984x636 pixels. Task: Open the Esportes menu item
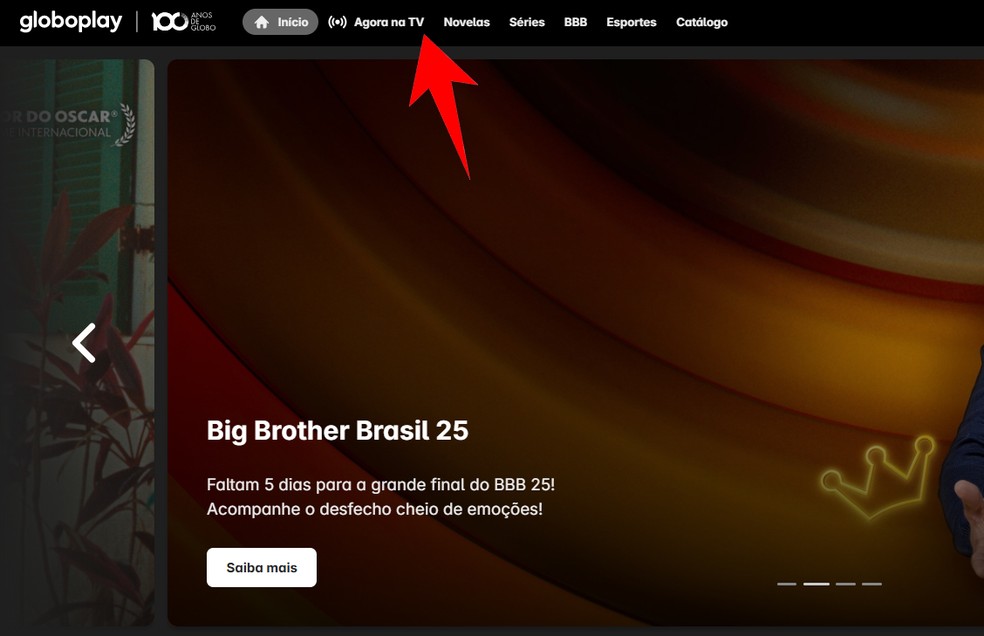point(631,23)
